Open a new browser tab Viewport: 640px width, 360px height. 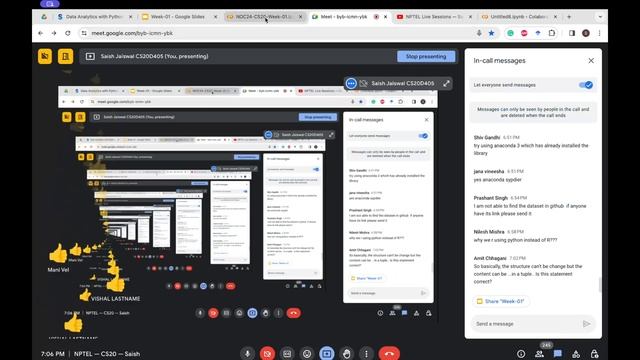(x=569, y=17)
